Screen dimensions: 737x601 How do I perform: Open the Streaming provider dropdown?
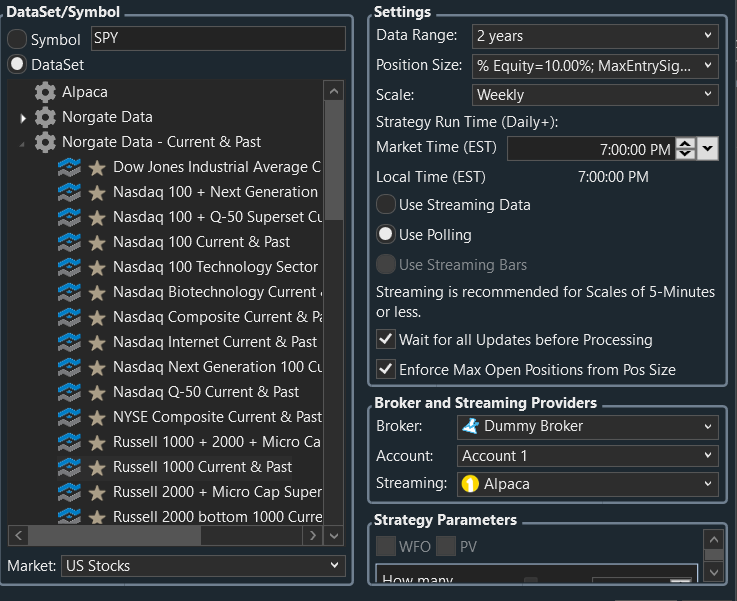(588, 484)
